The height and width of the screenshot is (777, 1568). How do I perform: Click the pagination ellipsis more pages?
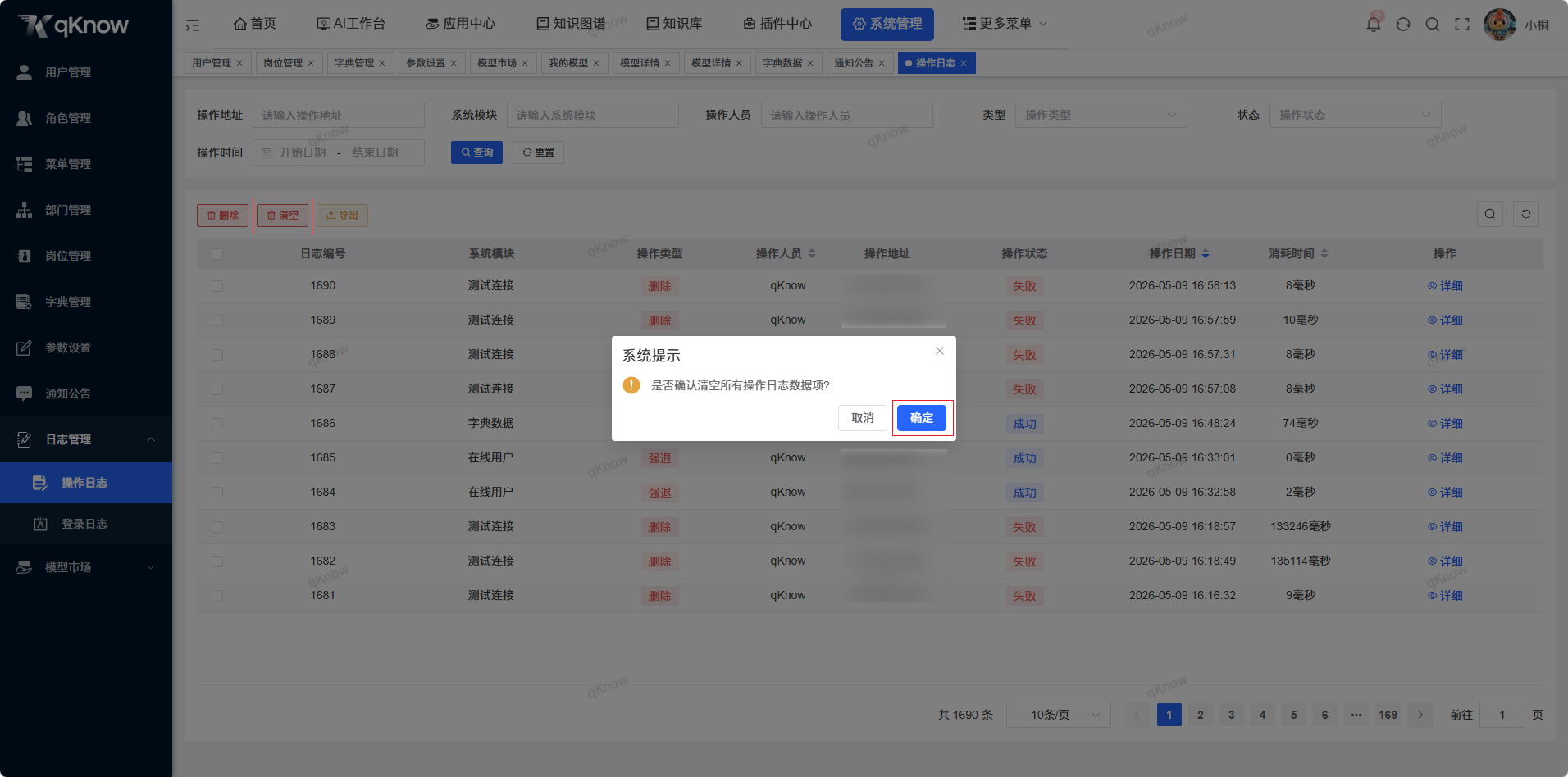(1356, 715)
